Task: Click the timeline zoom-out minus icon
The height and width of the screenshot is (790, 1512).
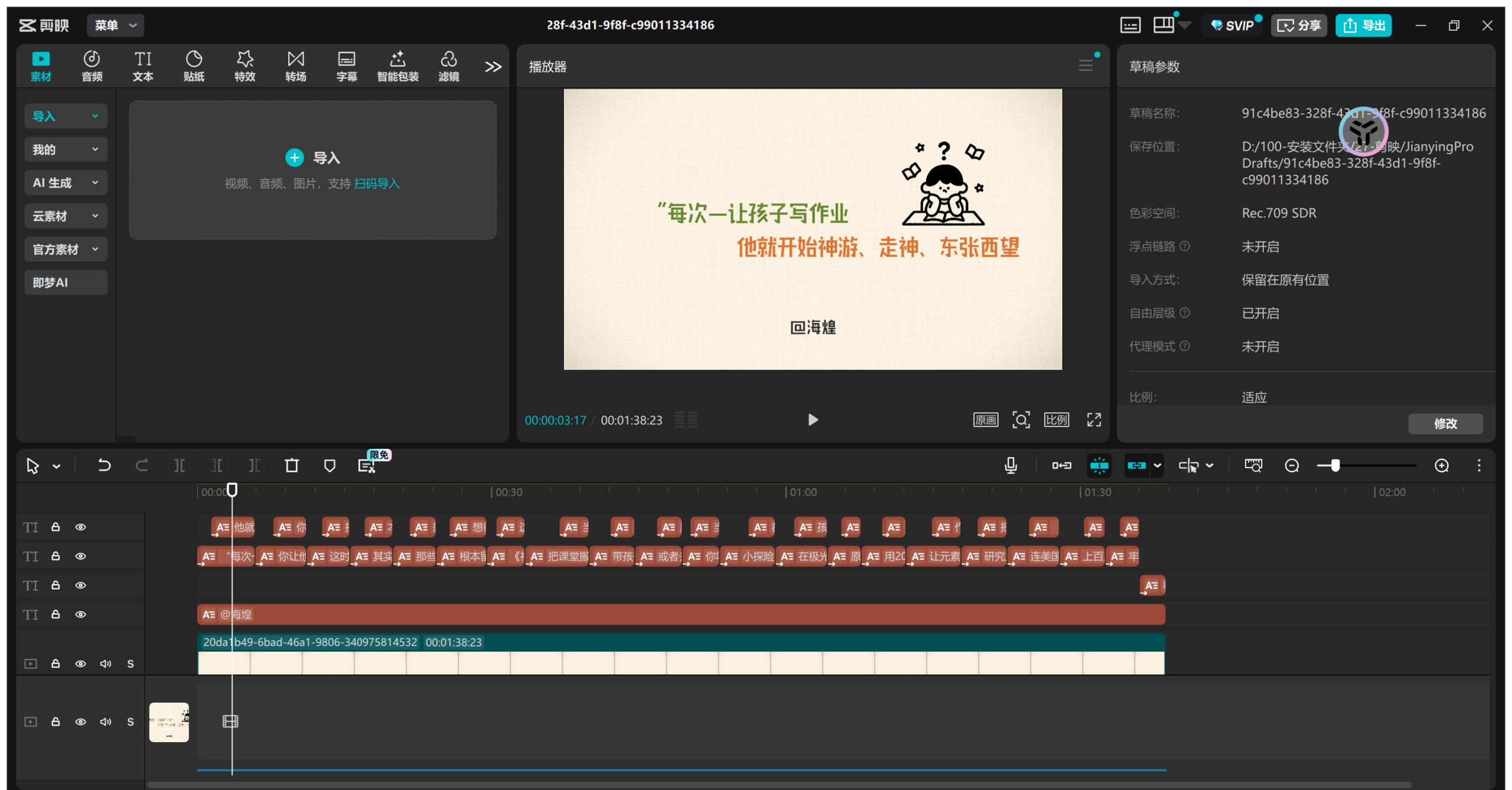Action: (x=1292, y=466)
